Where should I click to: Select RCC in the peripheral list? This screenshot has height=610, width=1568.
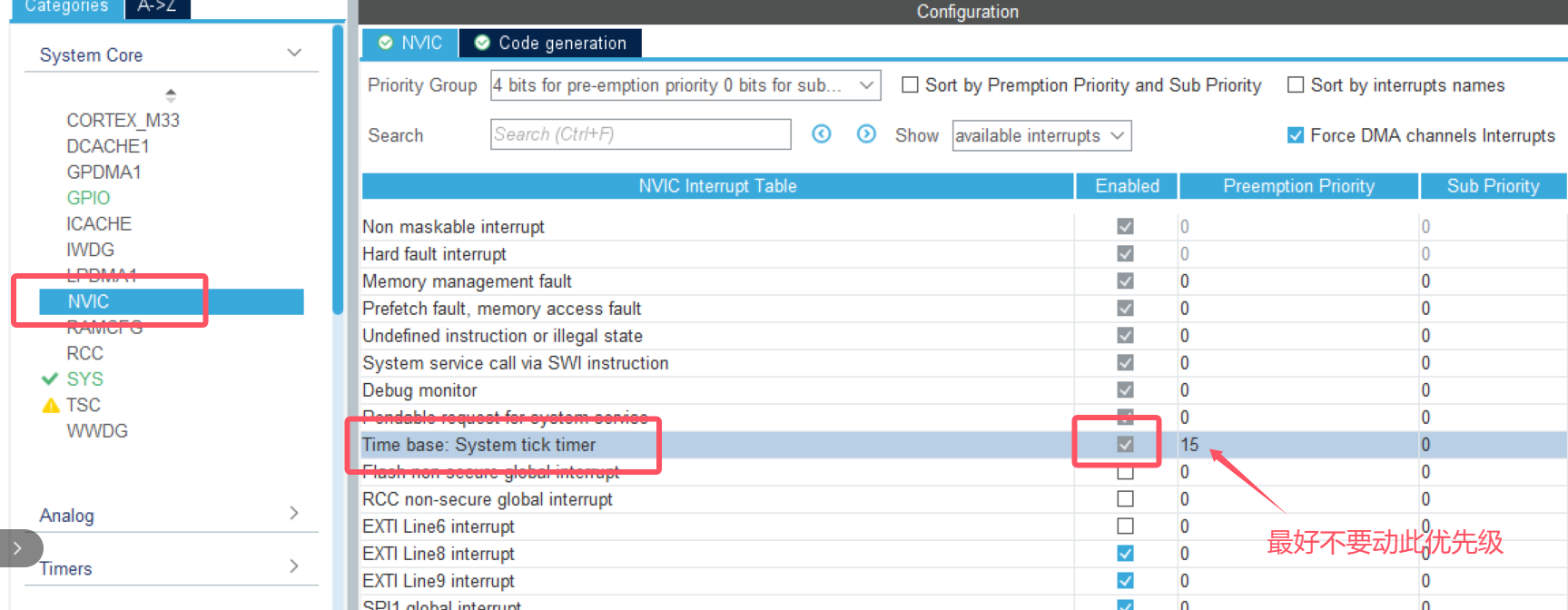coord(84,353)
